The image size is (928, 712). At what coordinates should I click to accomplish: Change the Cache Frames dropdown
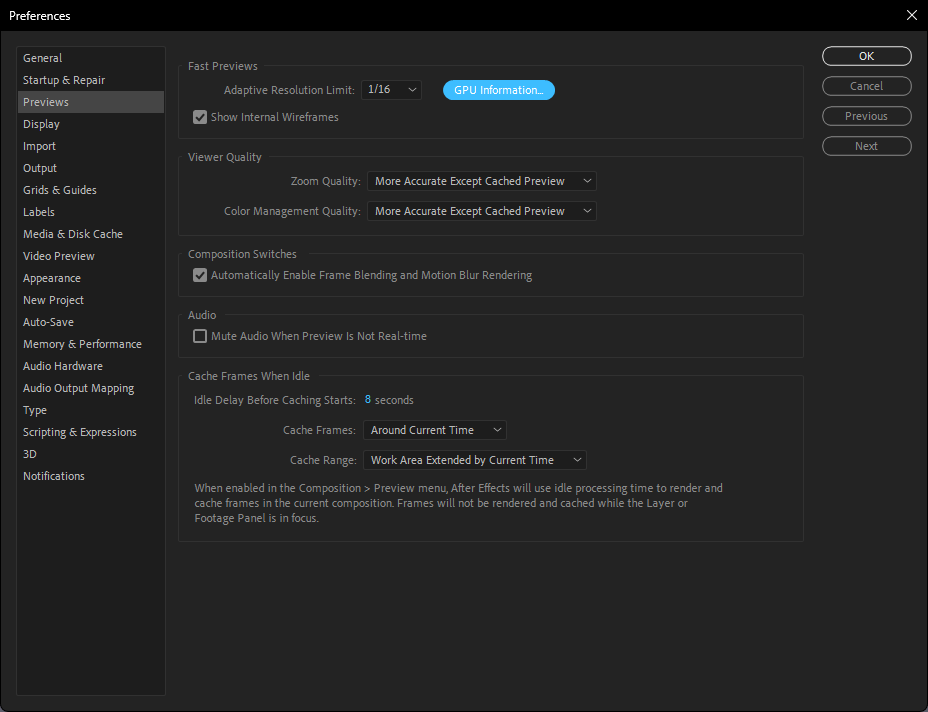[x=435, y=429]
